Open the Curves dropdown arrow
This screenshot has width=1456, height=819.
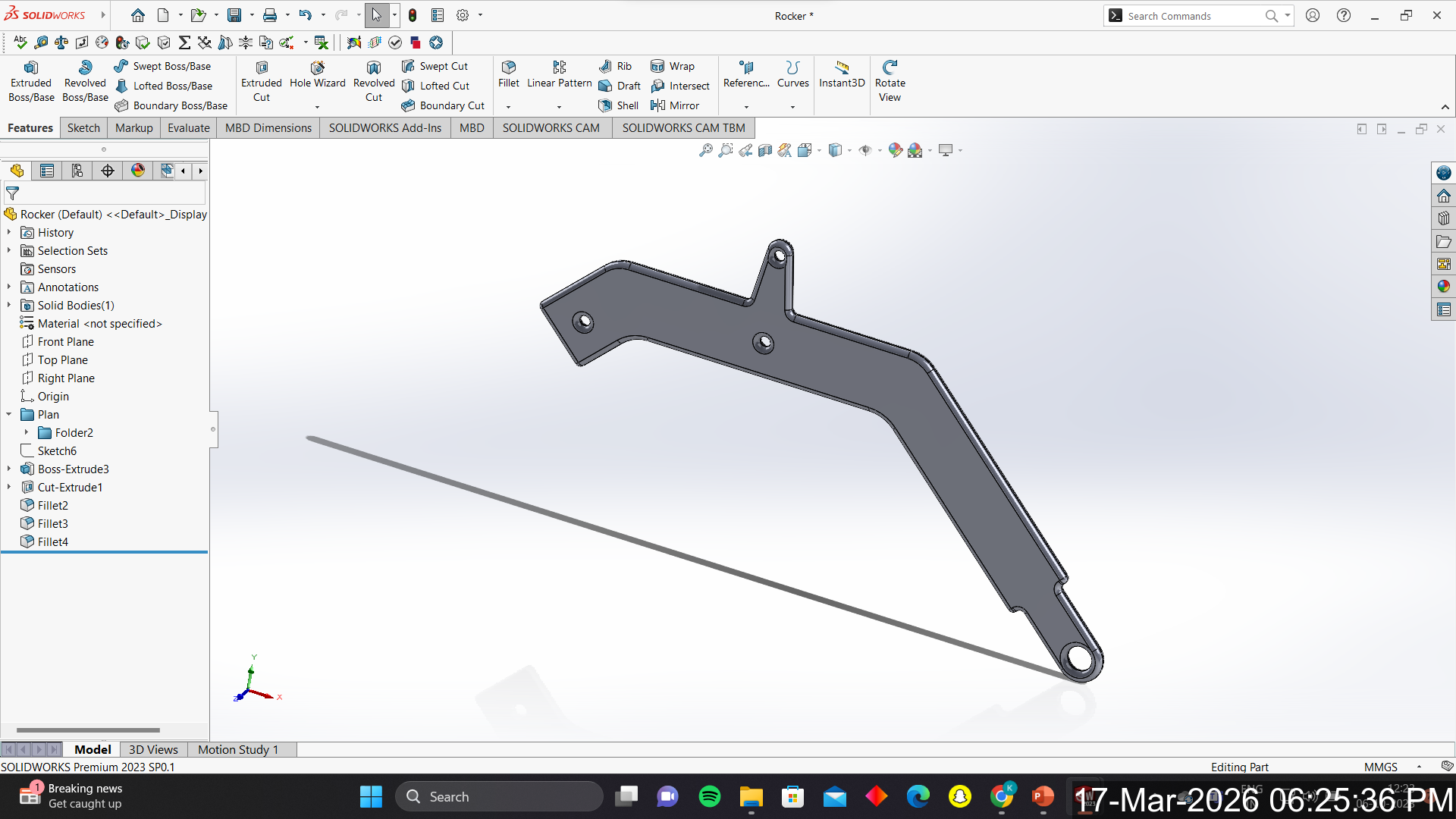pos(792,107)
